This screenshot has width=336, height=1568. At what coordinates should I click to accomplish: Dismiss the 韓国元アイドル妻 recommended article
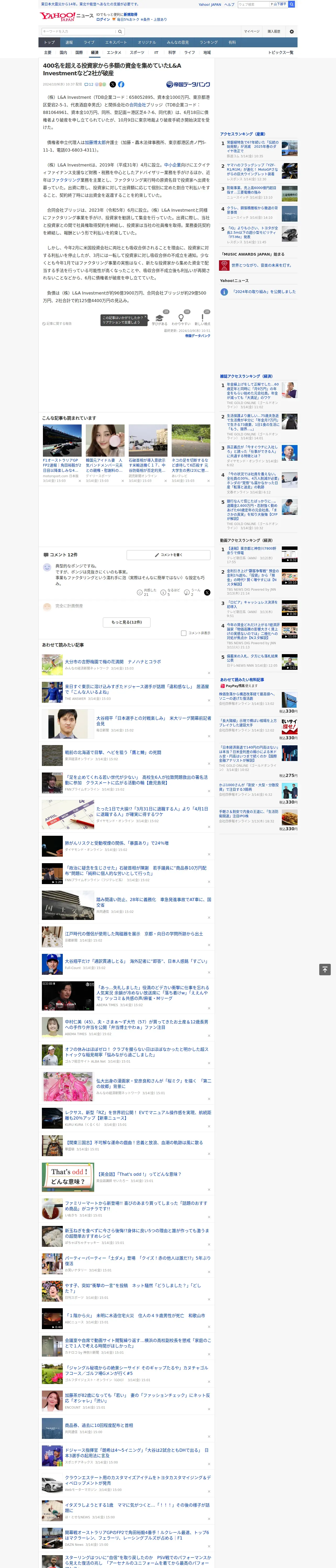122,481
